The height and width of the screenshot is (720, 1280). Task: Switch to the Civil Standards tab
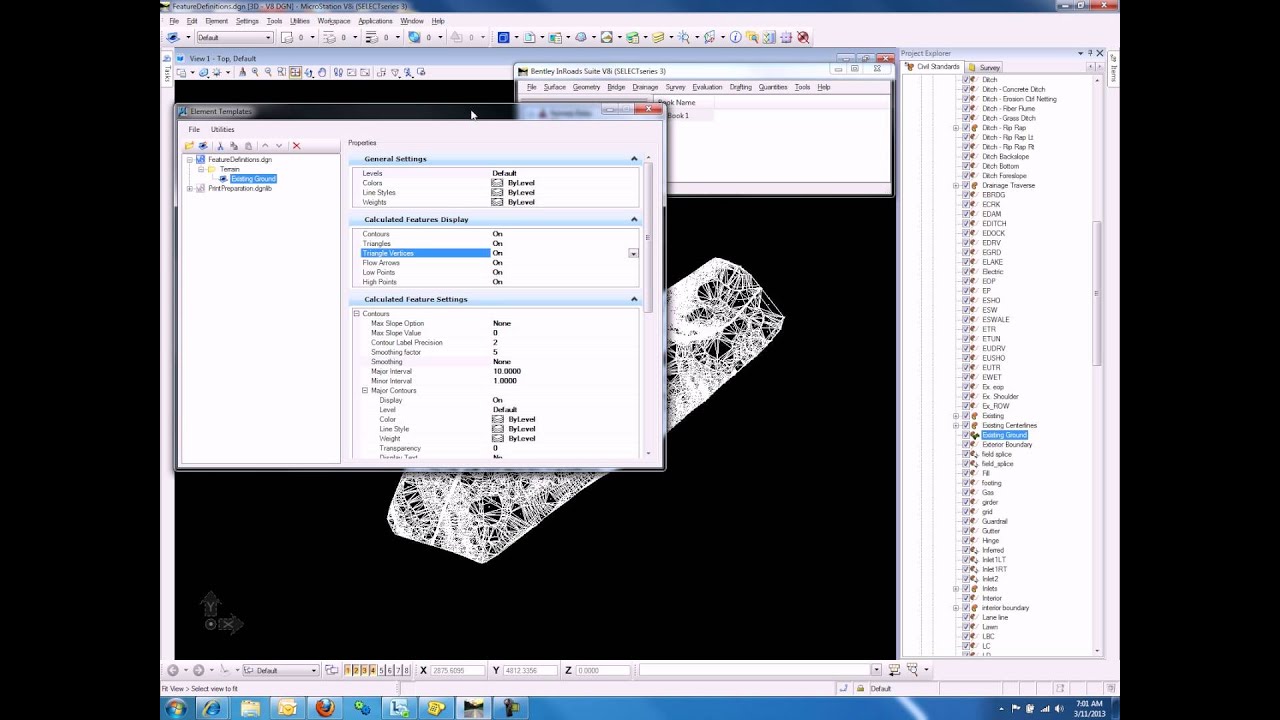coord(933,67)
